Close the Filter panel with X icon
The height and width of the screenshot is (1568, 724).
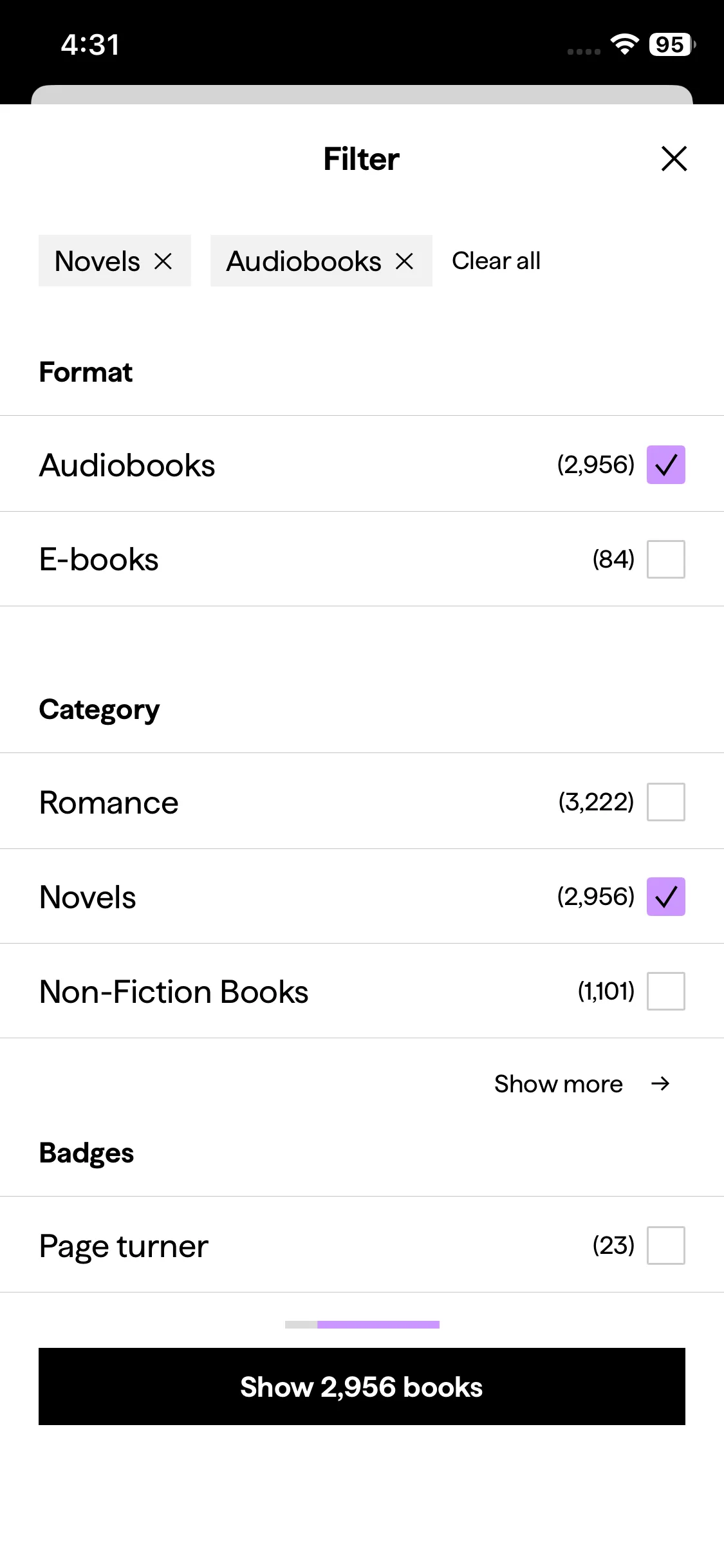click(674, 158)
